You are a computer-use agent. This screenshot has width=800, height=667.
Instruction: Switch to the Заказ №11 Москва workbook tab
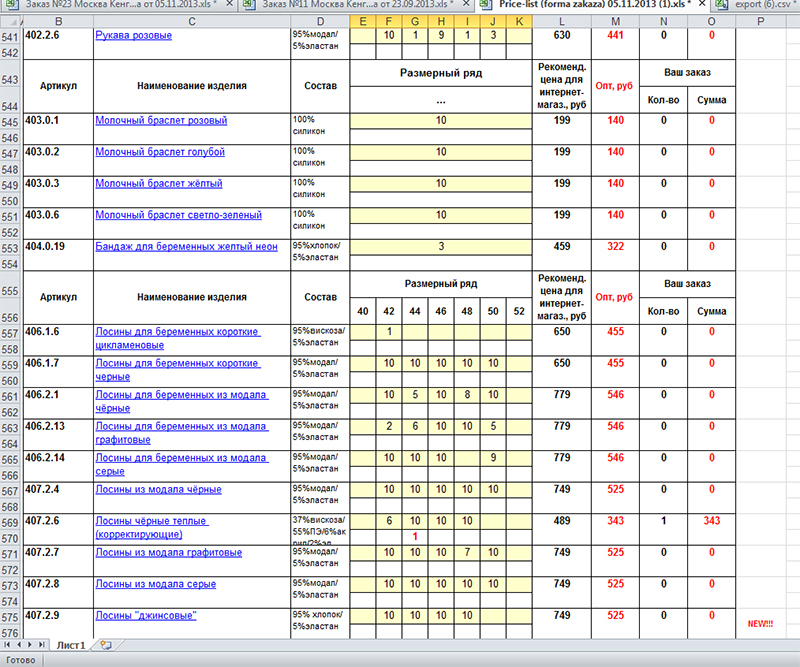(x=356, y=5)
